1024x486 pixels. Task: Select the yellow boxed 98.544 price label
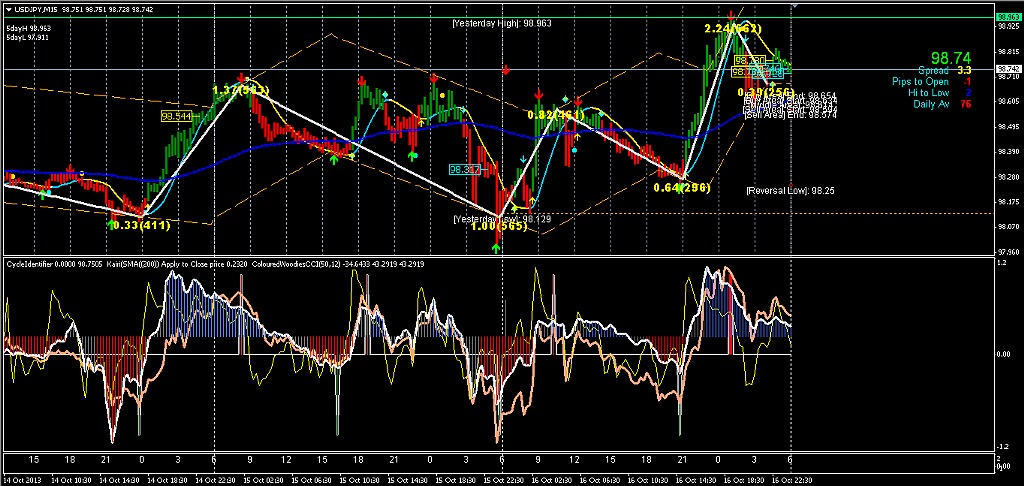[x=175, y=116]
